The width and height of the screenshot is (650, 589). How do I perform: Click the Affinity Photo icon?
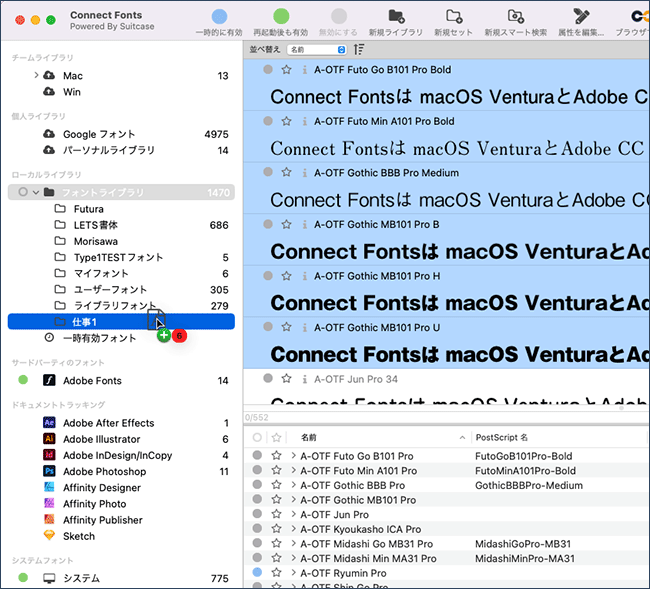point(49,503)
